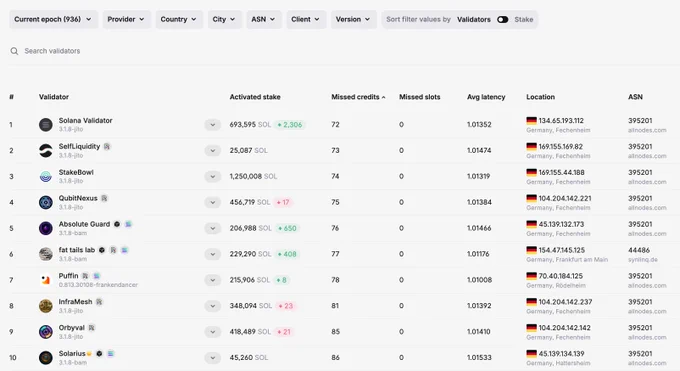Screen dimensions: 680x371
Task: Click the Orbyval avatar icon
Action: (46, 332)
